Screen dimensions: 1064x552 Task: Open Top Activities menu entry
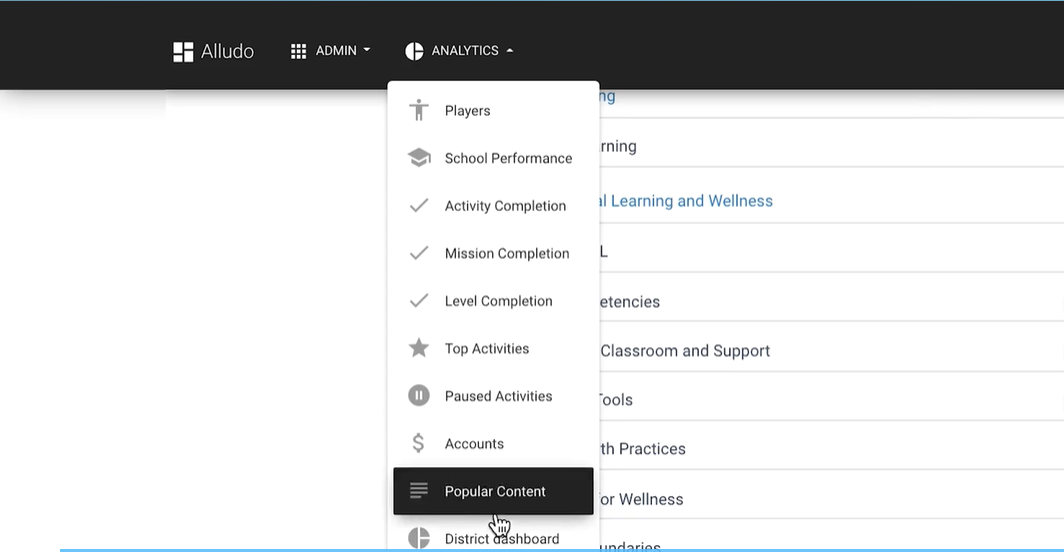pos(493,348)
